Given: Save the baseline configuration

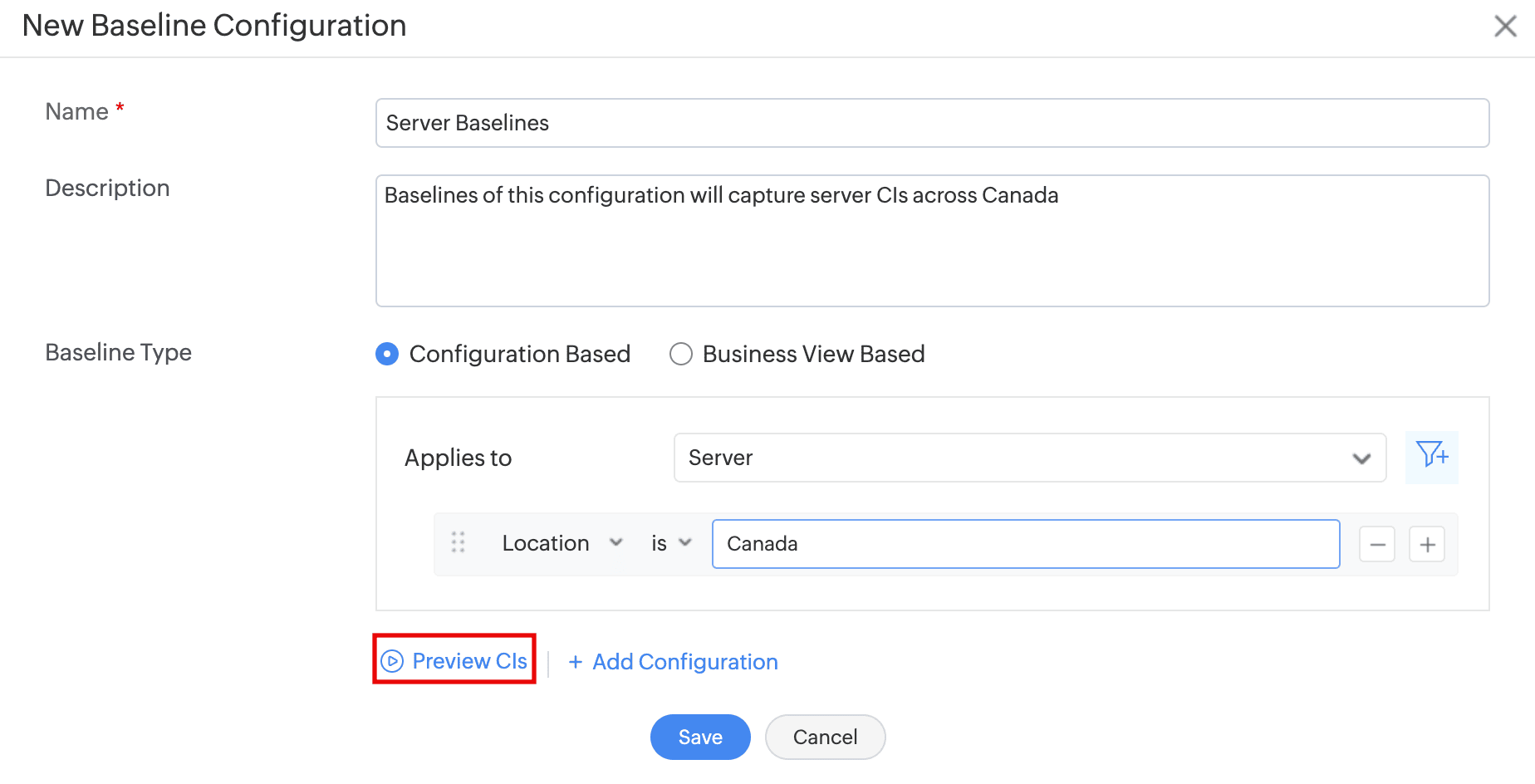Looking at the screenshot, I should click(x=699, y=737).
